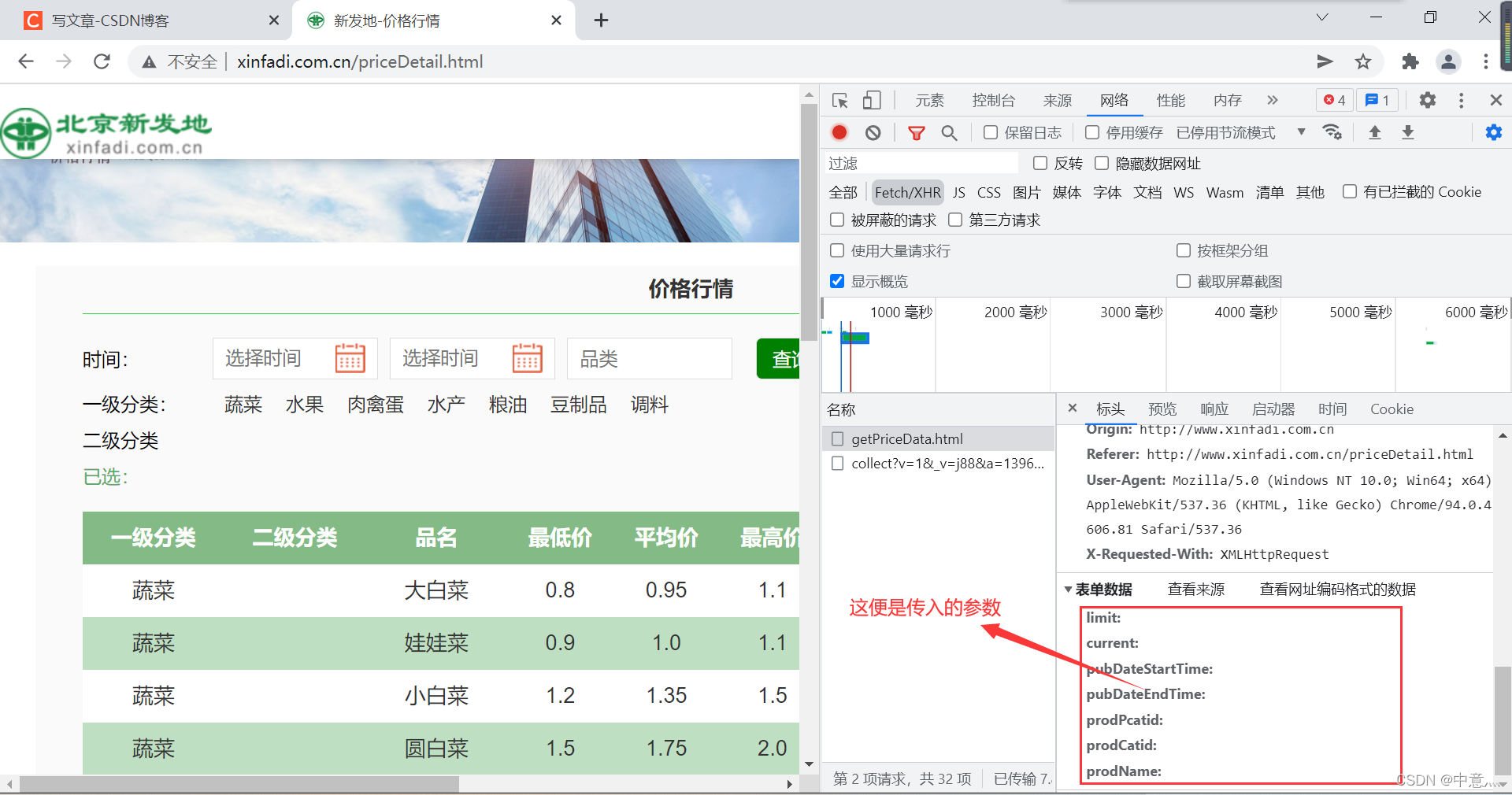Toggle device emulation mode
Screen dimensions: 1512x795
click(x=870, y=100)
